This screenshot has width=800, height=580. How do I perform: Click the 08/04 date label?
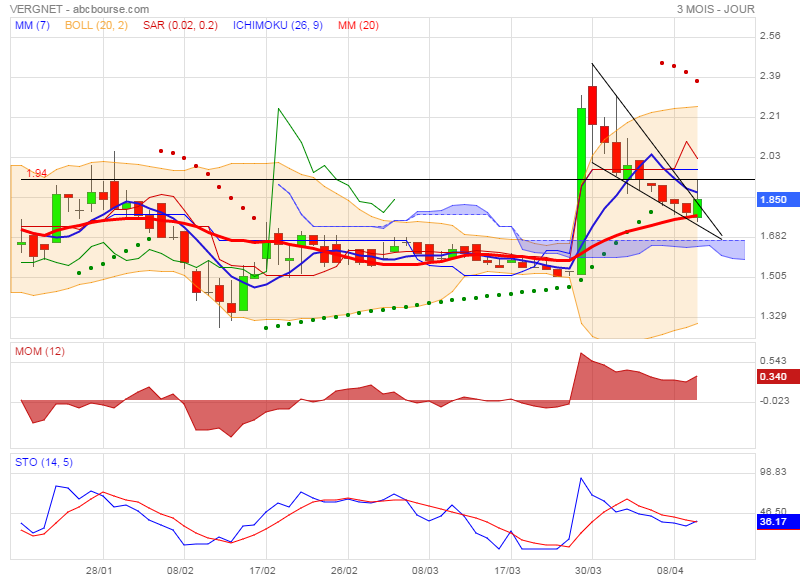point(670,570)
